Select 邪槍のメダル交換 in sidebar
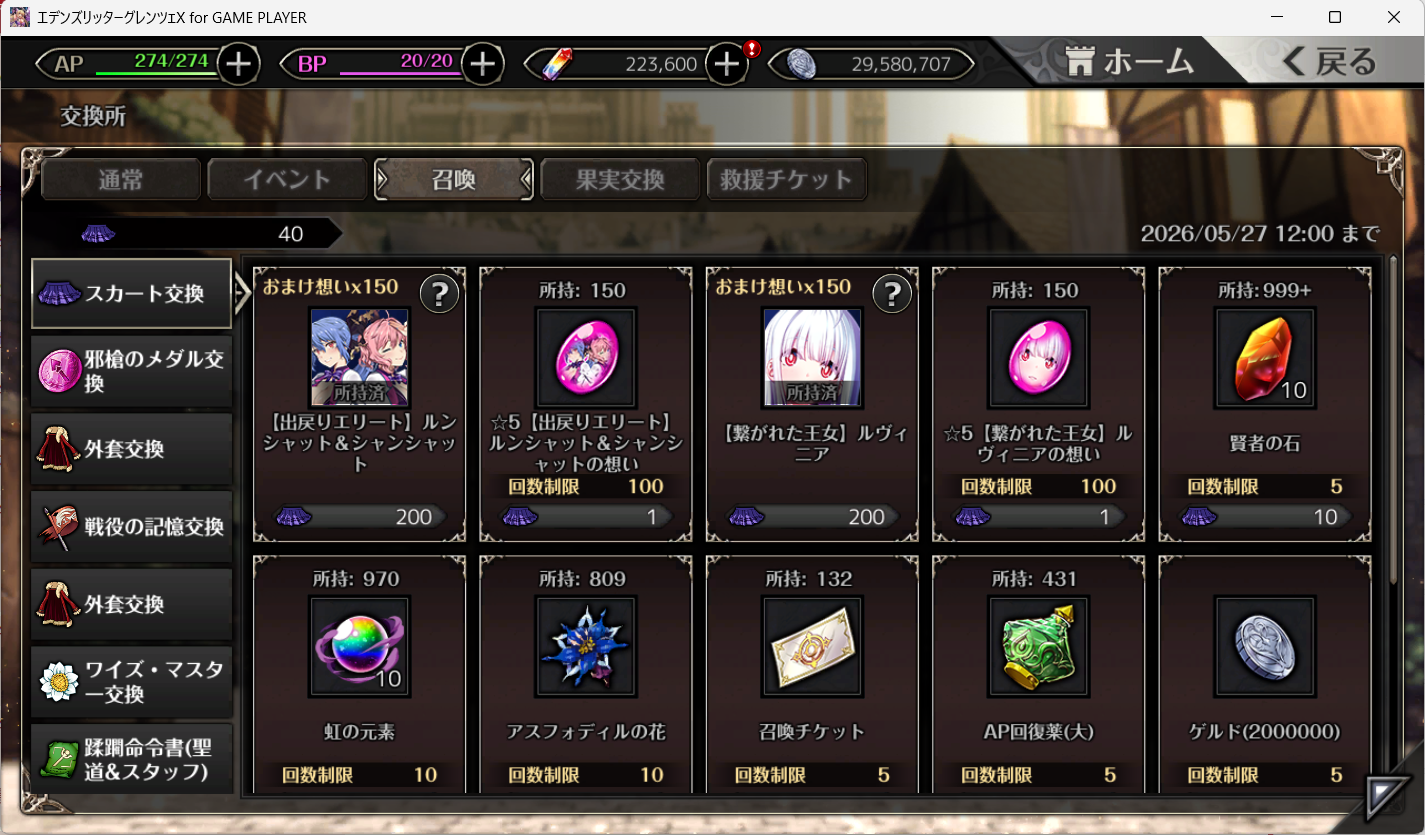This screenshot has width=1425, height=835. point(132,371)
